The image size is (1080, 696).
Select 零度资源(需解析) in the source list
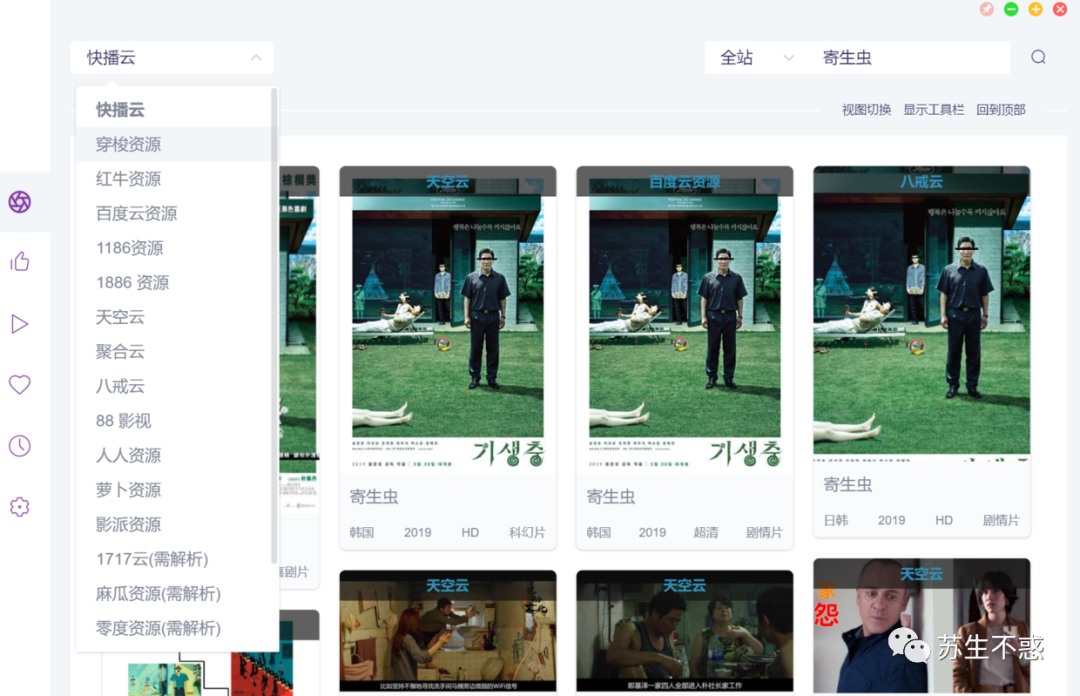click(x=174, y=628)
